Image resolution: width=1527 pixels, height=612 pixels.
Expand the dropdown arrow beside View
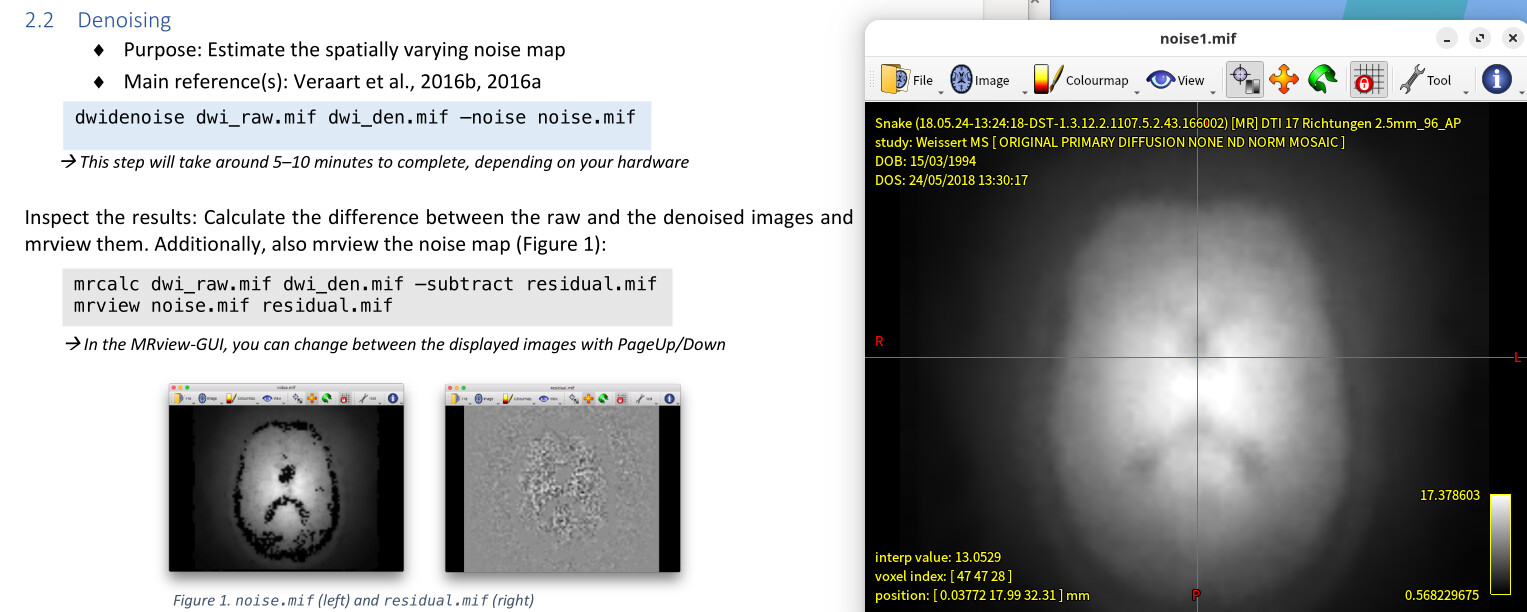tap(1212, 92)
